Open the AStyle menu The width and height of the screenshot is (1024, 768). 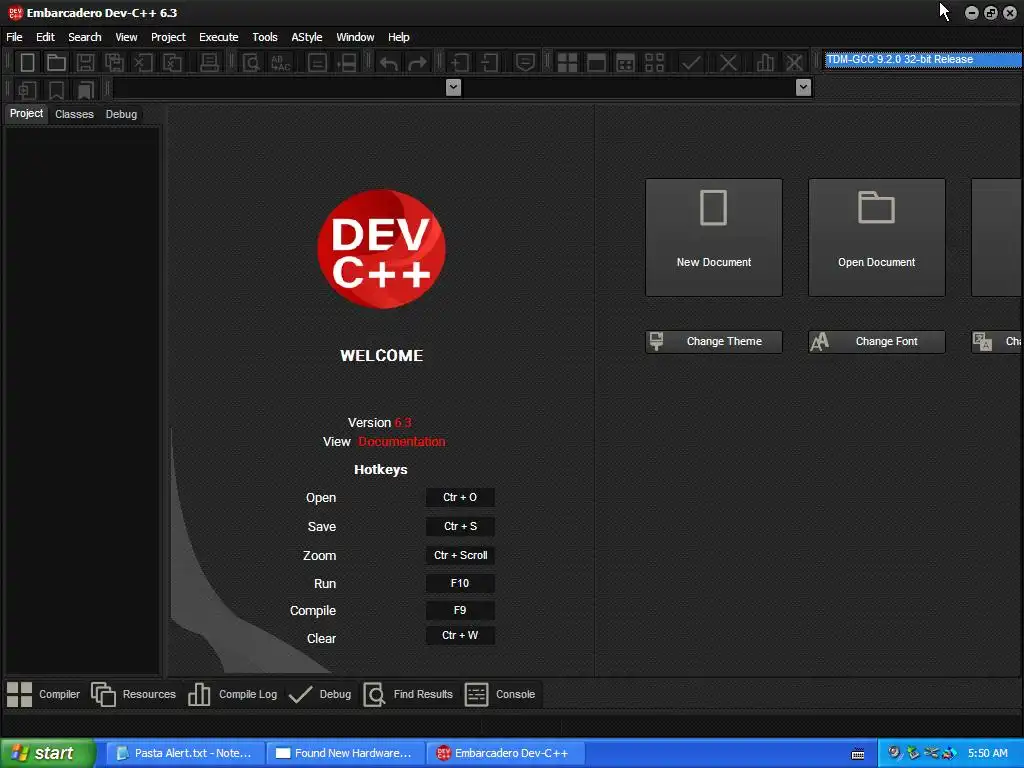[x=307, y=37]
